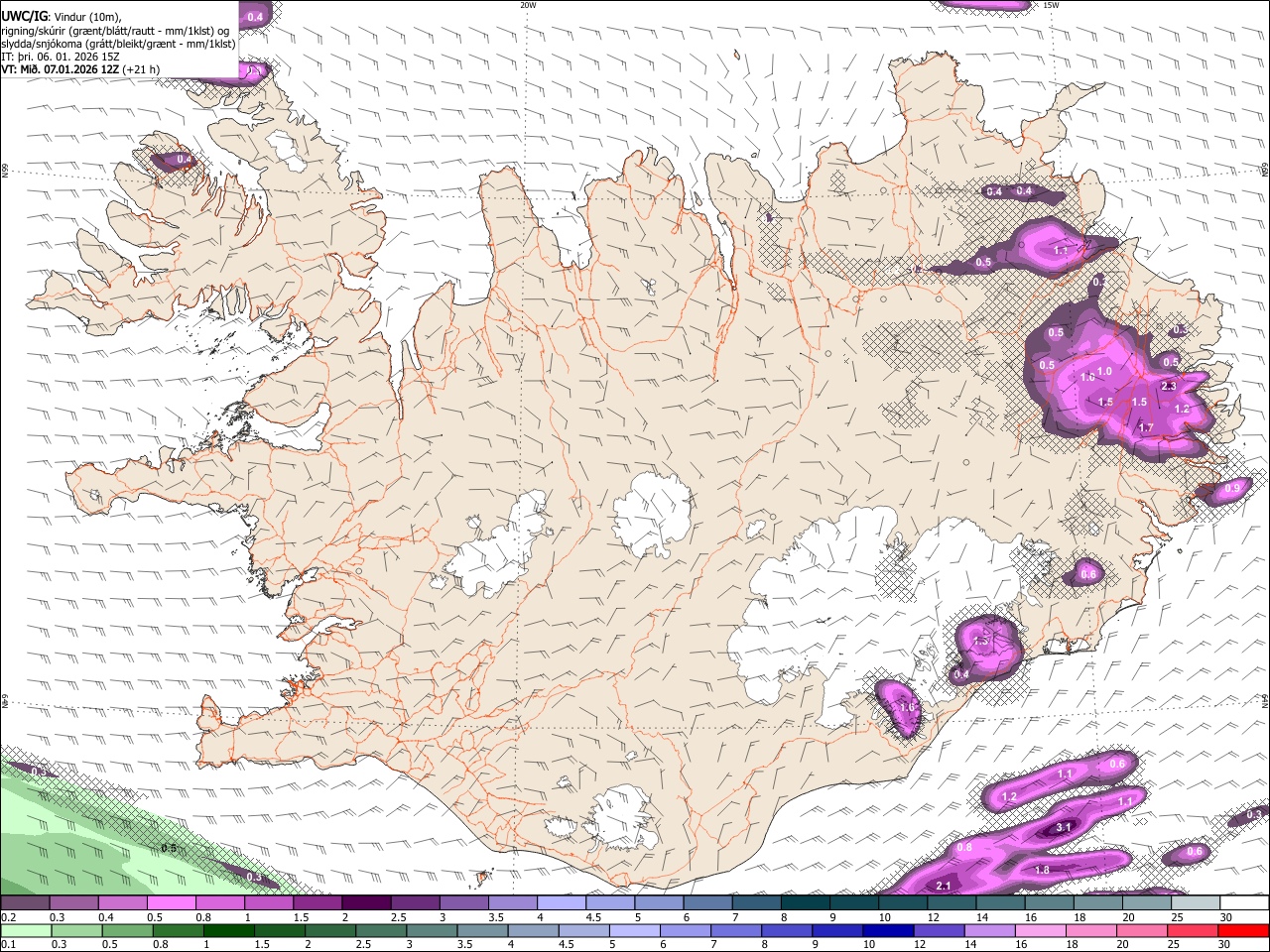1270x952 pixels.
Task: Pick dark purple snow swatch between 2 and 2.5
Action: point(366,902)
